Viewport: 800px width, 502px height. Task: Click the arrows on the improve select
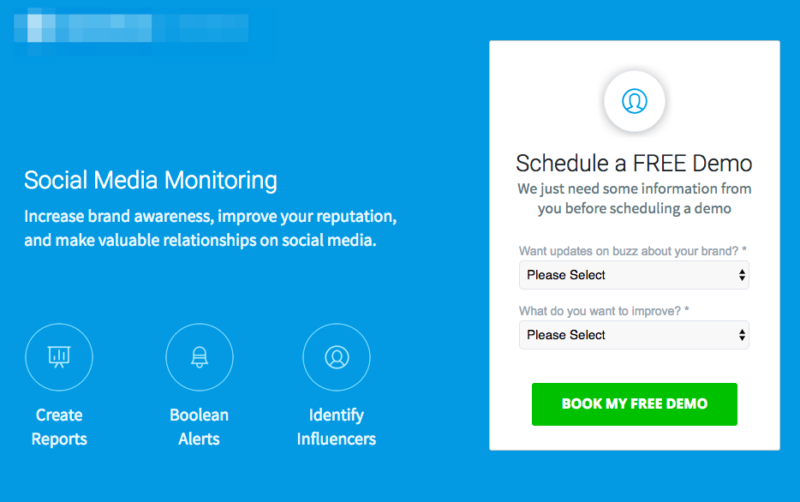pyautogui.click(x=741, y=335)
